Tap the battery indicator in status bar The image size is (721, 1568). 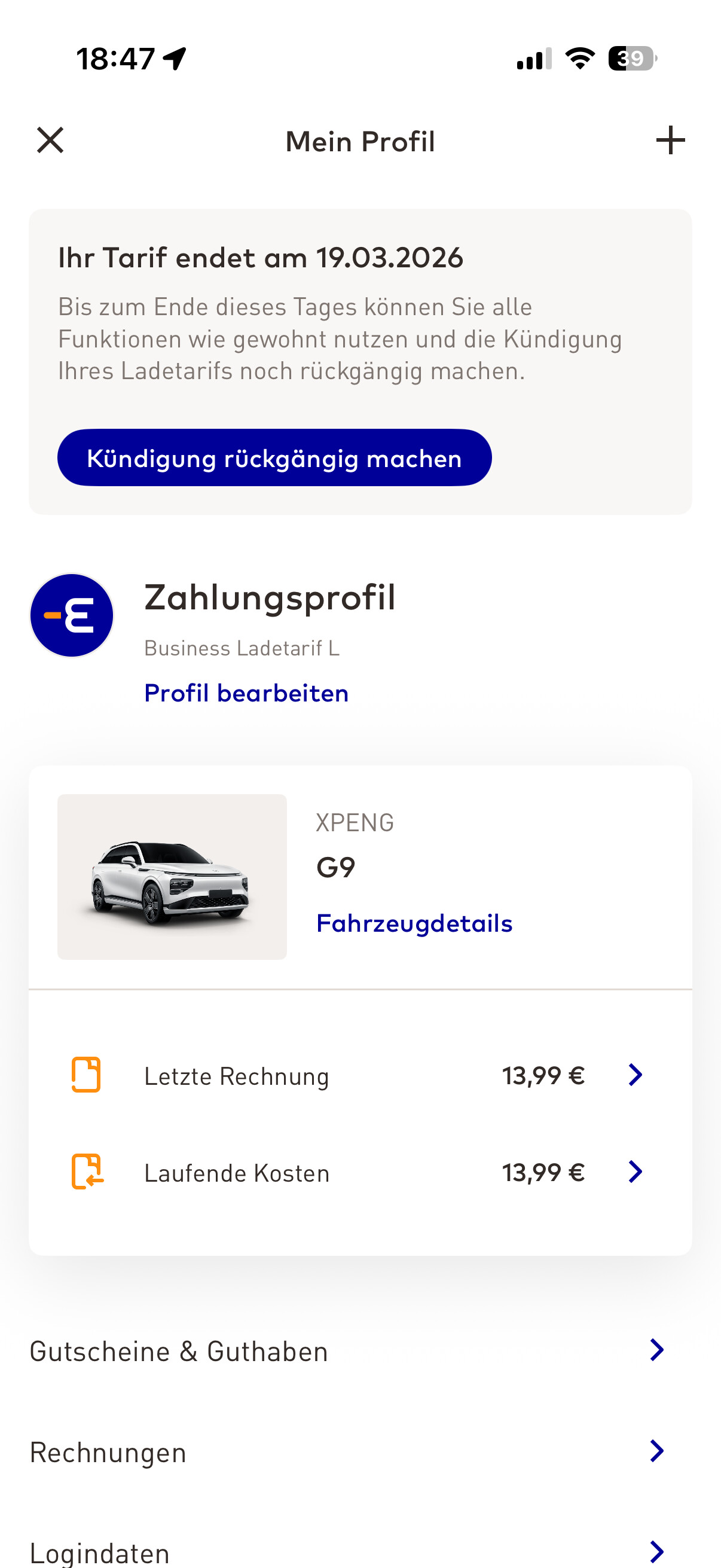point(632,59)
